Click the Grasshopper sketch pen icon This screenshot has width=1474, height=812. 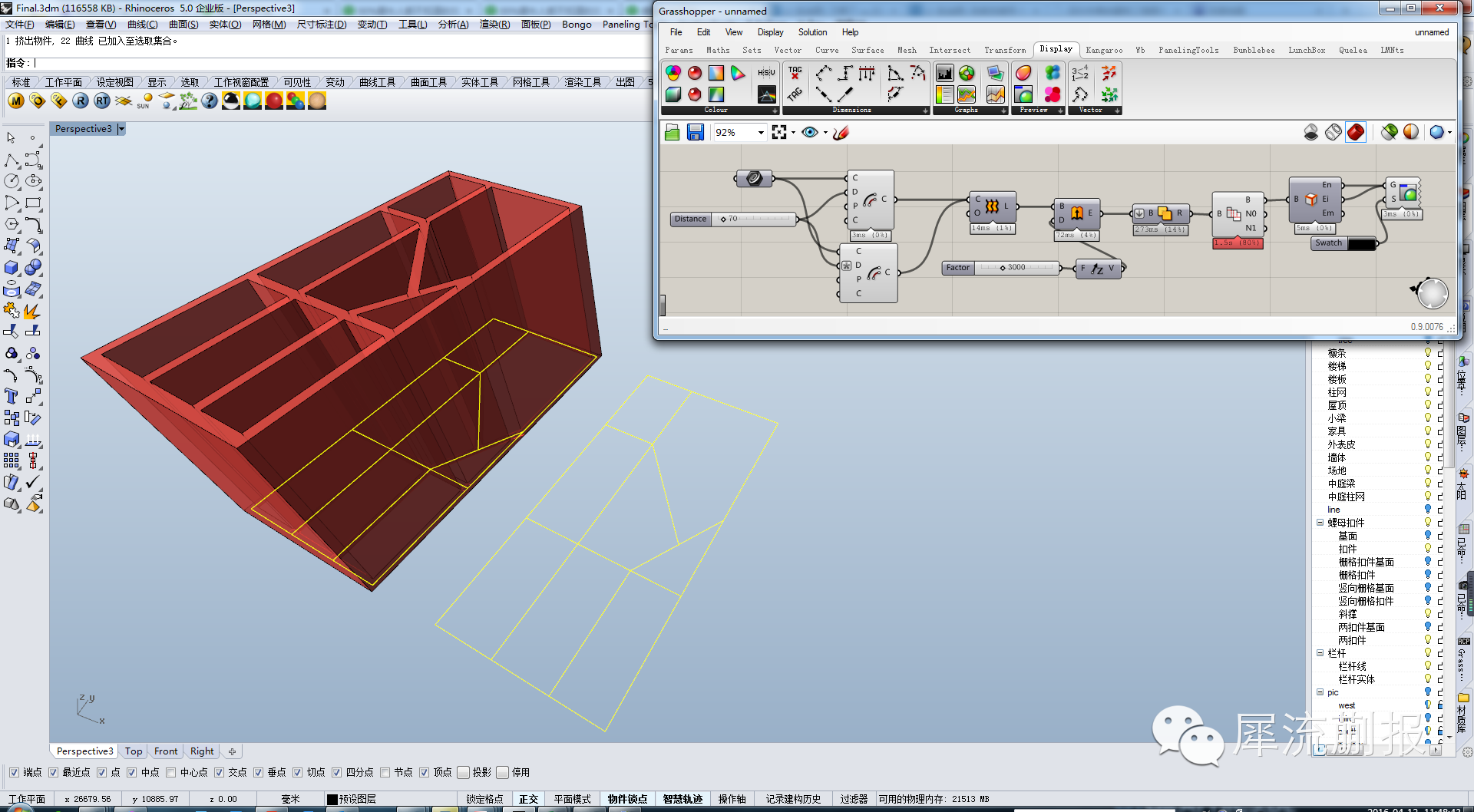point(841,132)
